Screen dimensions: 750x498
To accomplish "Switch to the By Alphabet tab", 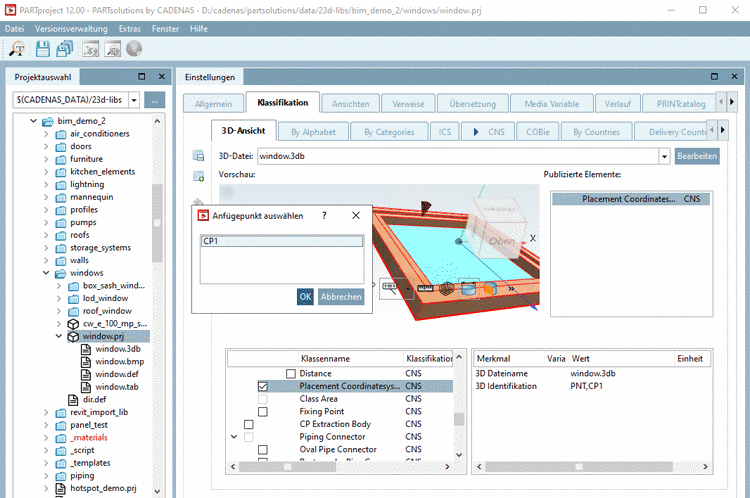I will coord(313,132).
